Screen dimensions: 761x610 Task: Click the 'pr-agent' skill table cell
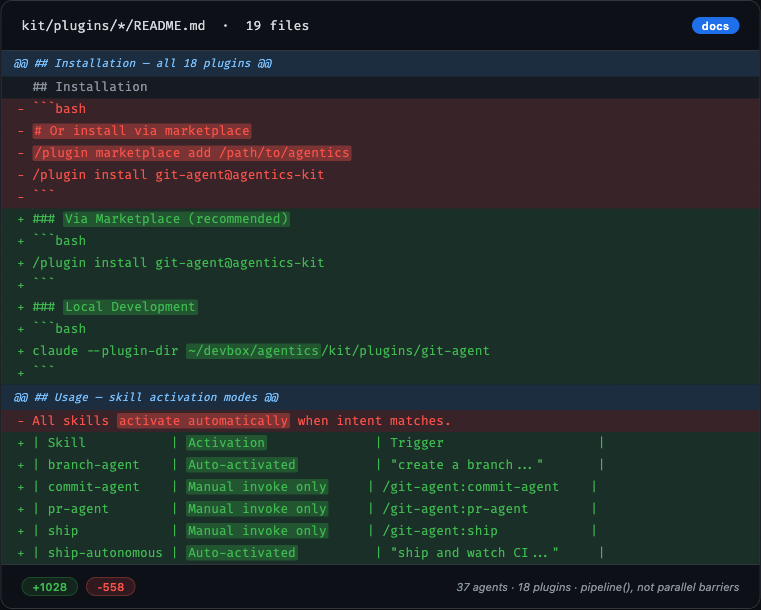coord(78,509)
